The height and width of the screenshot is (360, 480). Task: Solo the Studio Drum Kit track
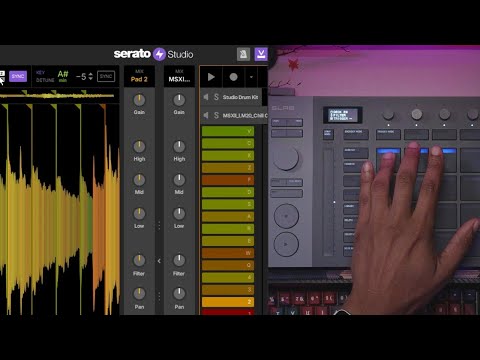[216, 97]
